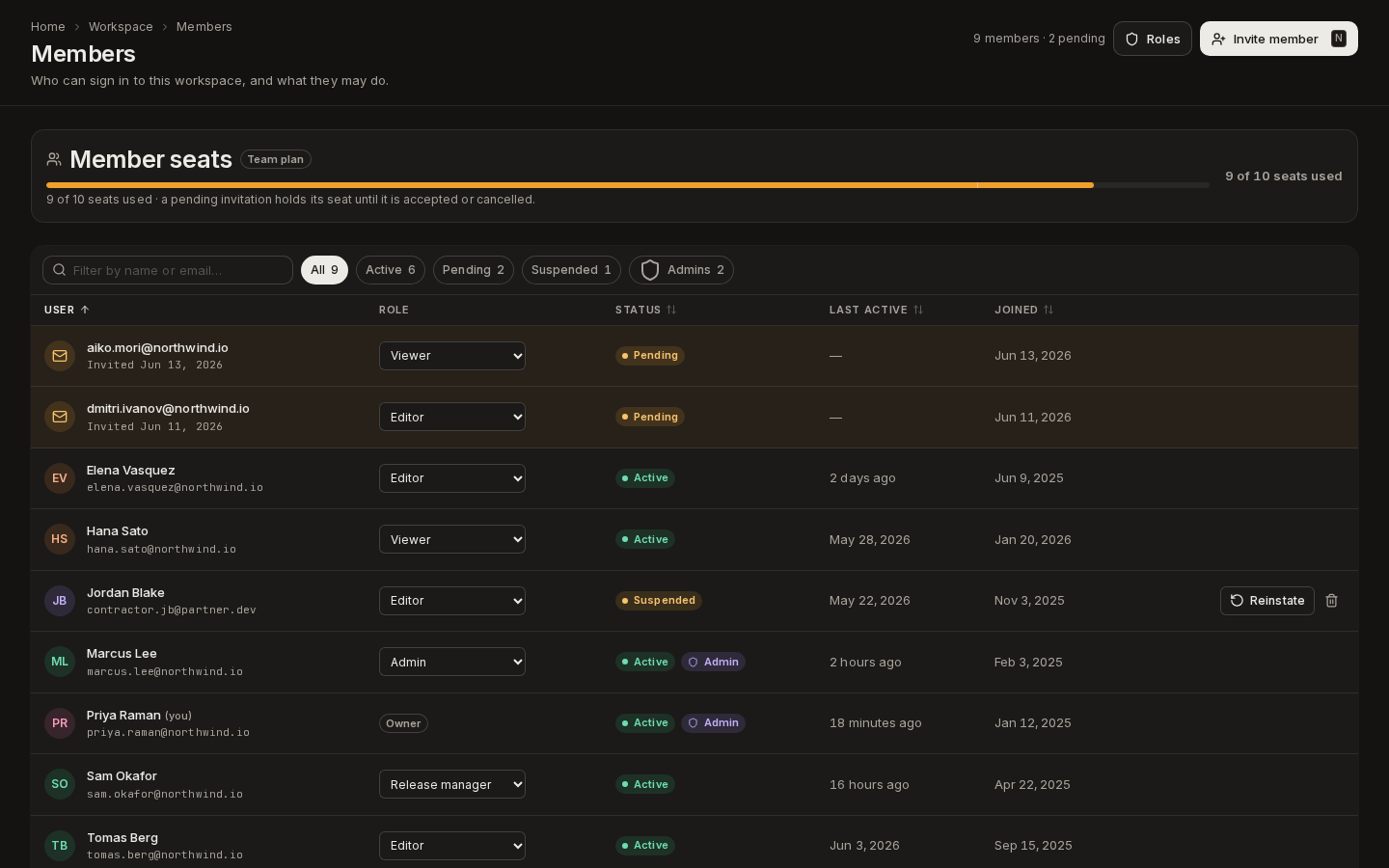Click the Team plan badge
Viewport: 1389px width, 868px height.
[x=276, y=159]
